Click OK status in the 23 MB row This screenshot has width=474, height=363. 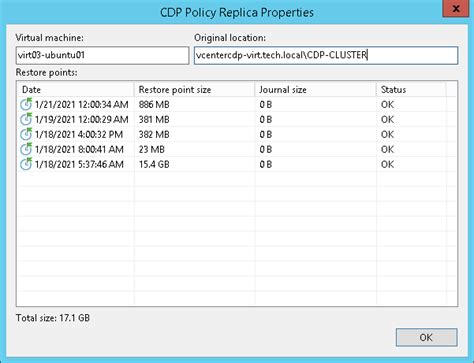click(x=387, y=150)
